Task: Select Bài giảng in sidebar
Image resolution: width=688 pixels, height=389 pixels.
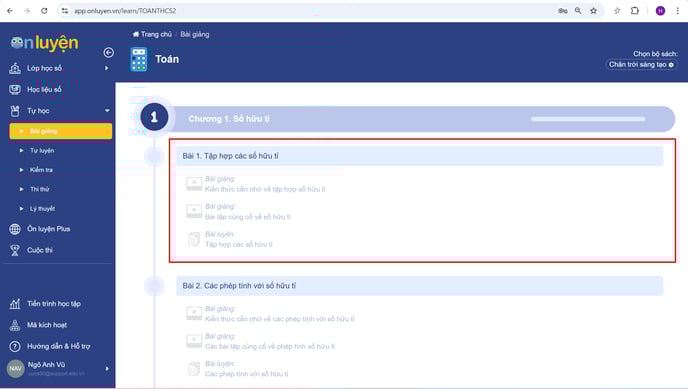Action: [61, 131]
